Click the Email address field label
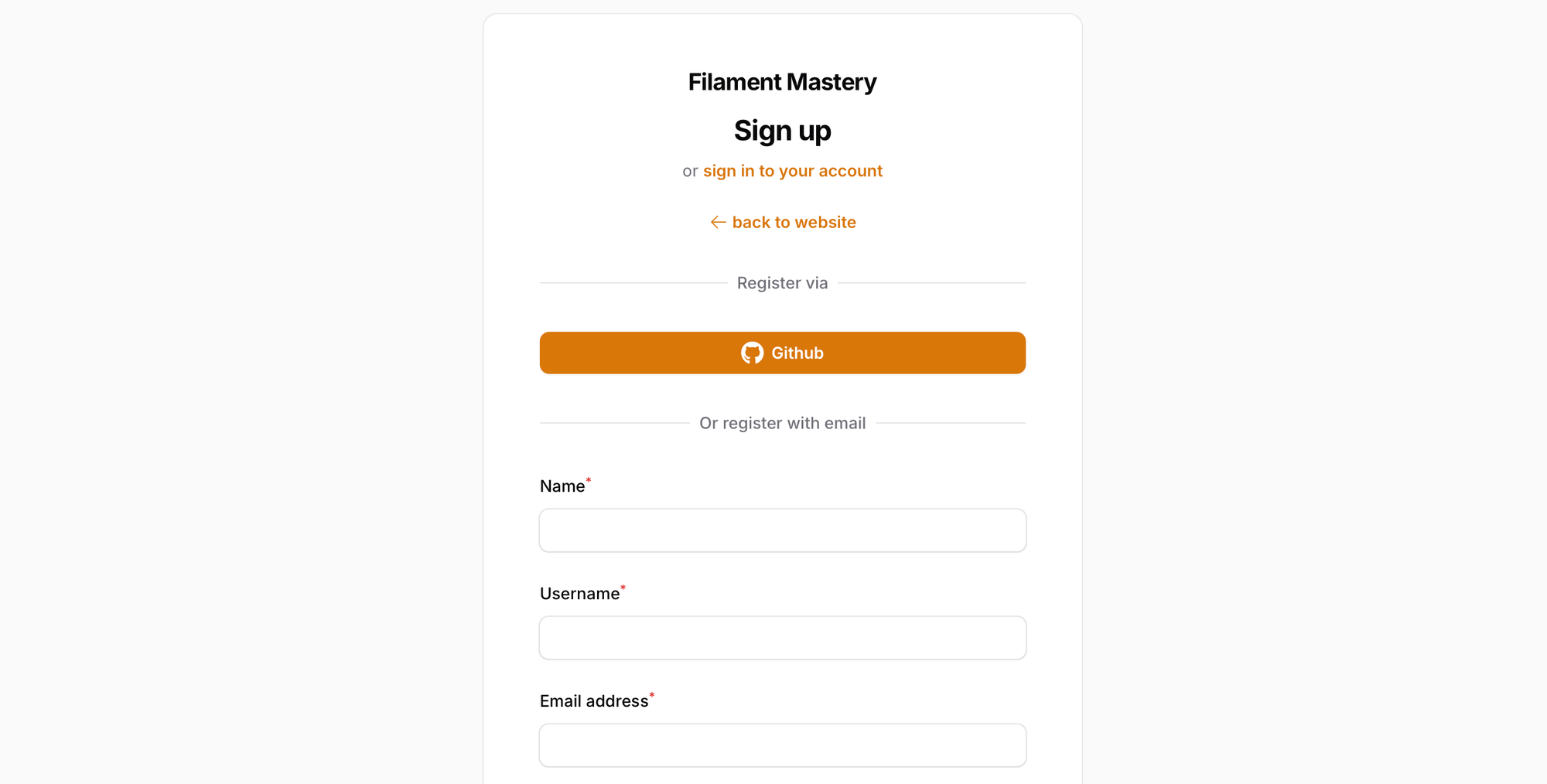 coord(593,700)
